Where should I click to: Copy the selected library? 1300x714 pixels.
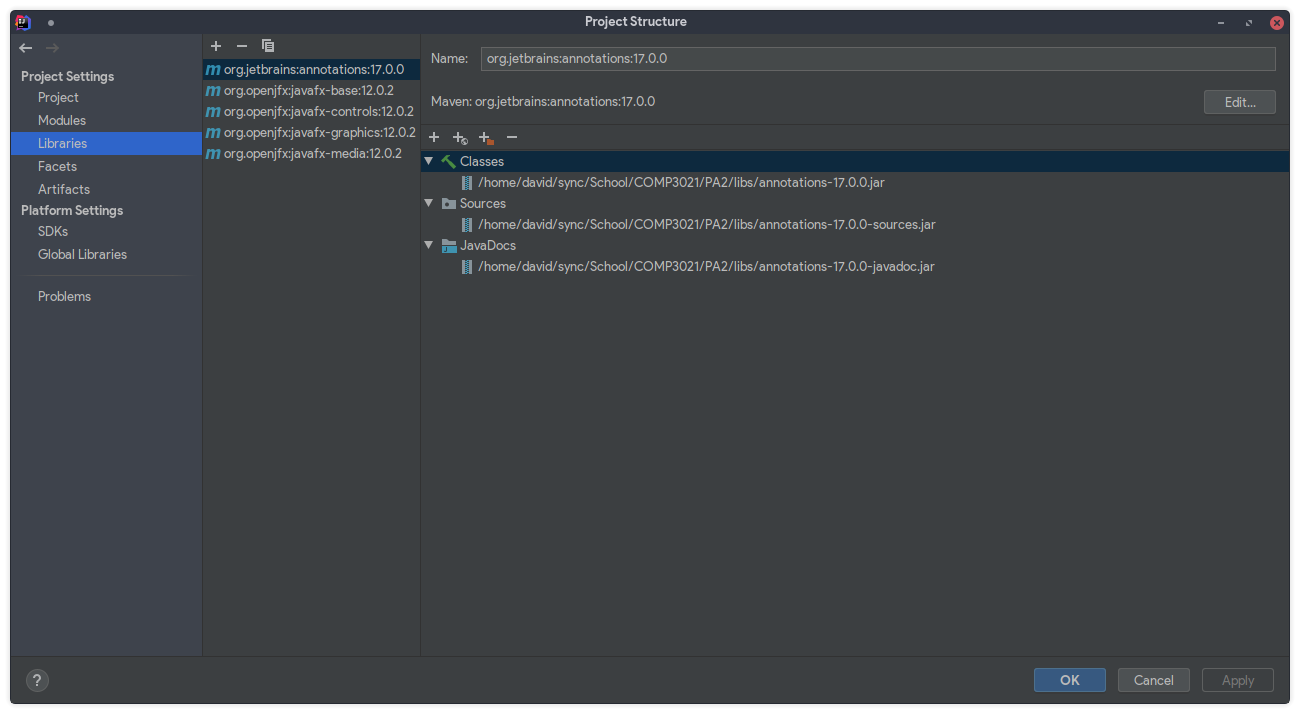[268, 46]
